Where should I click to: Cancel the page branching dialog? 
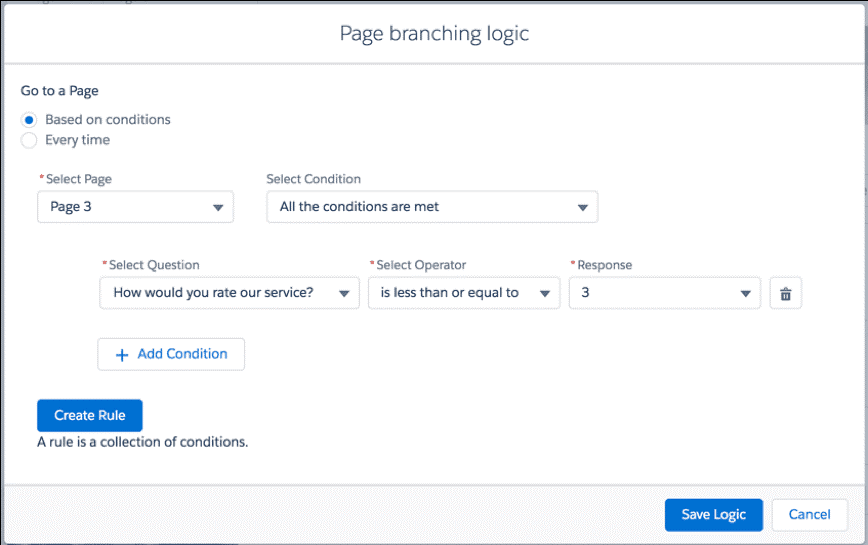[x=809, y=514]
